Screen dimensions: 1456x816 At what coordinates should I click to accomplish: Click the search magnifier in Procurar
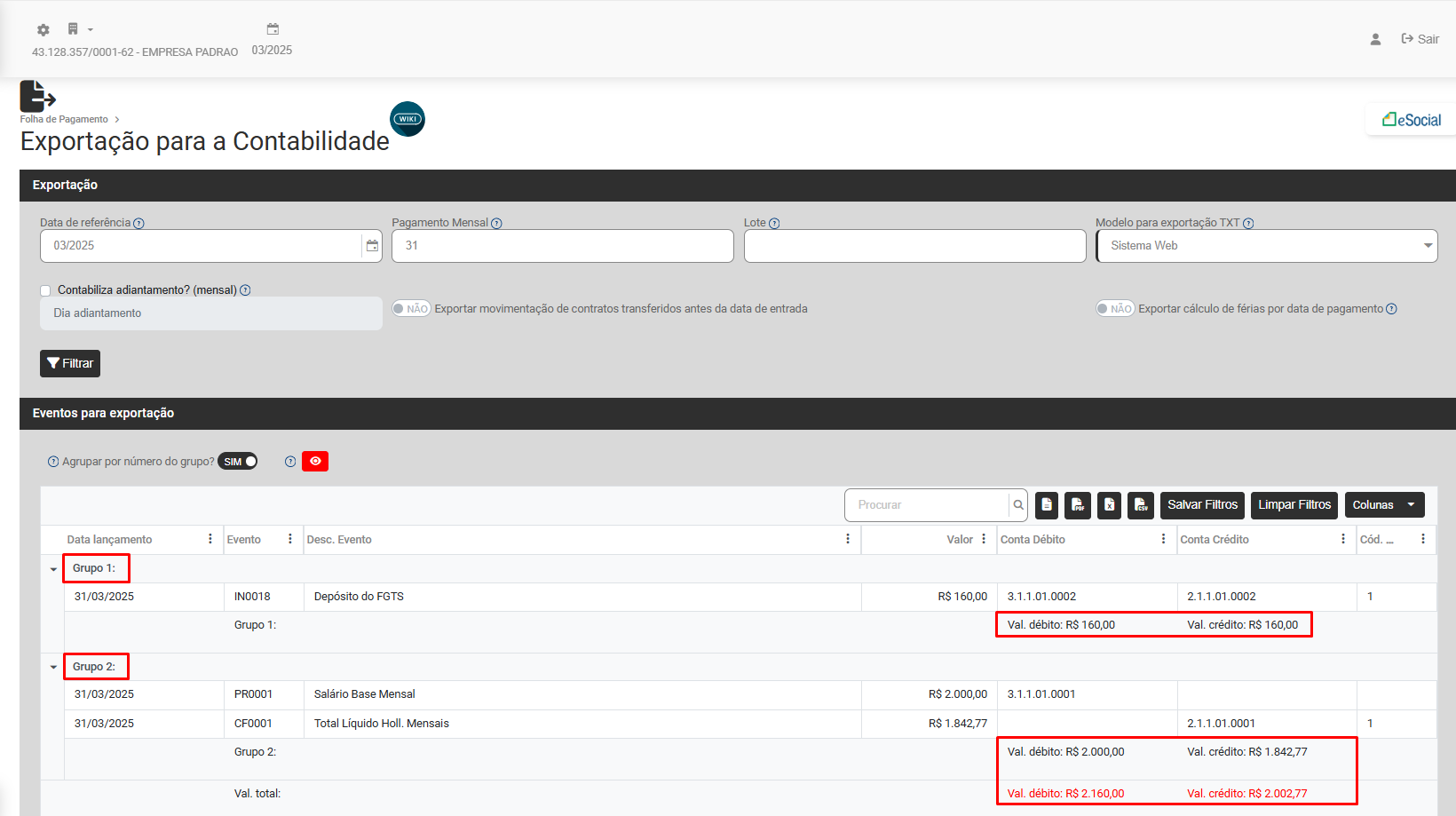(1018, 505)
